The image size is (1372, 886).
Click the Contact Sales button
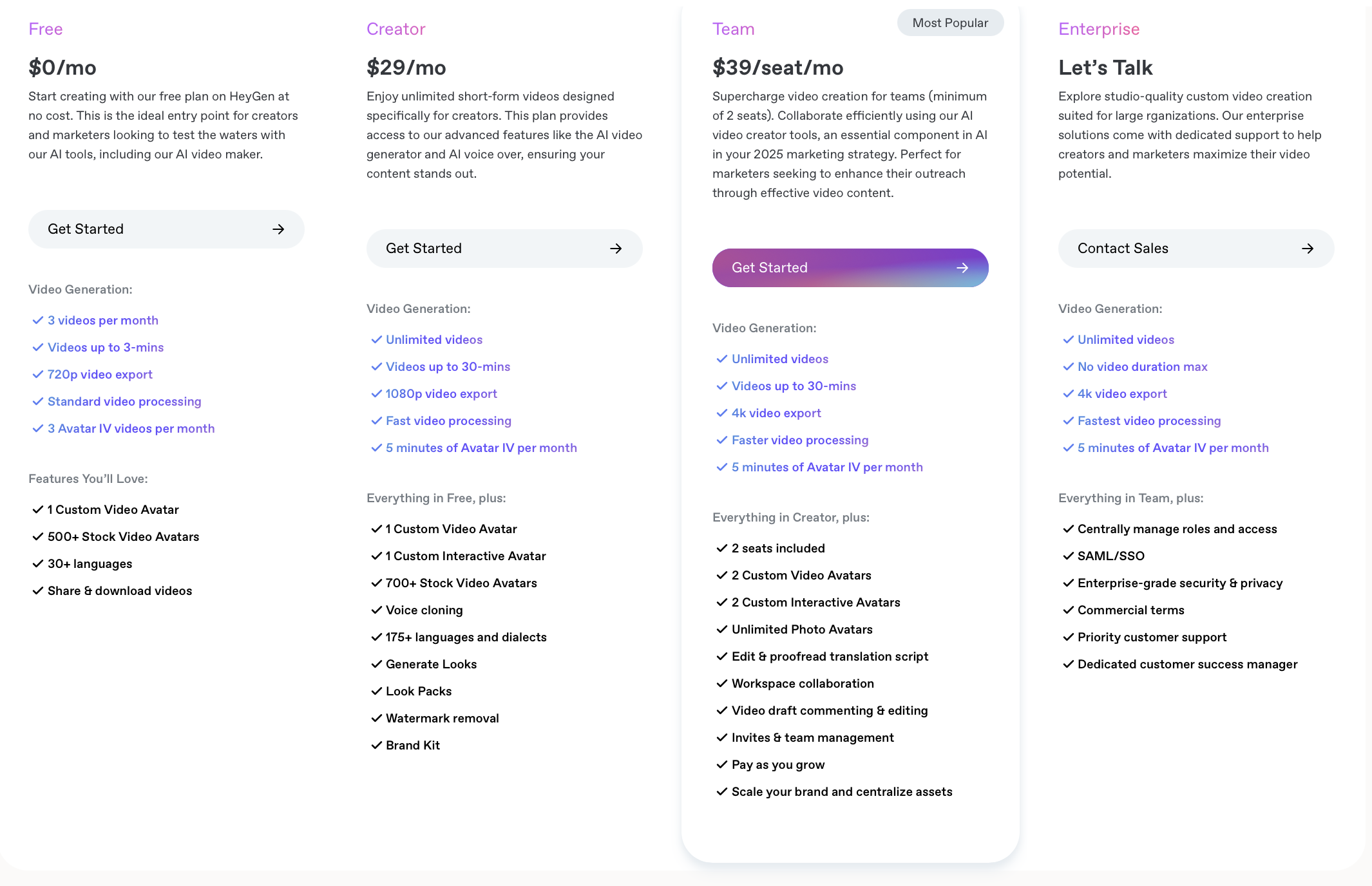[1196, 249]
